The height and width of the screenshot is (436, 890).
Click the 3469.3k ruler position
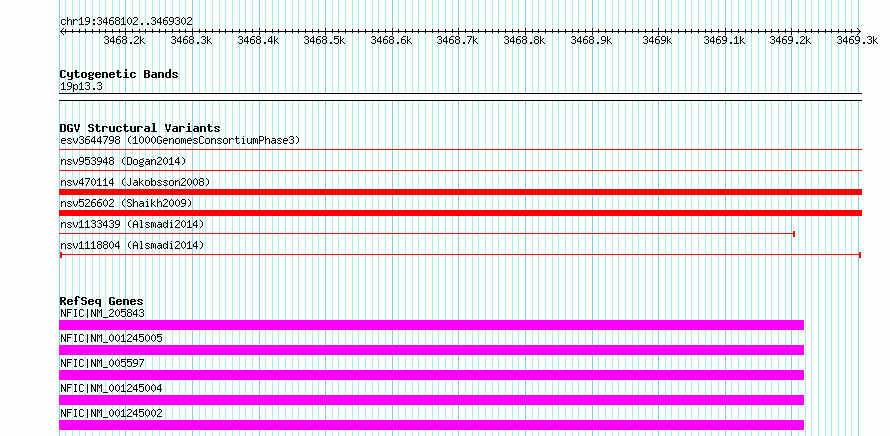857,40
